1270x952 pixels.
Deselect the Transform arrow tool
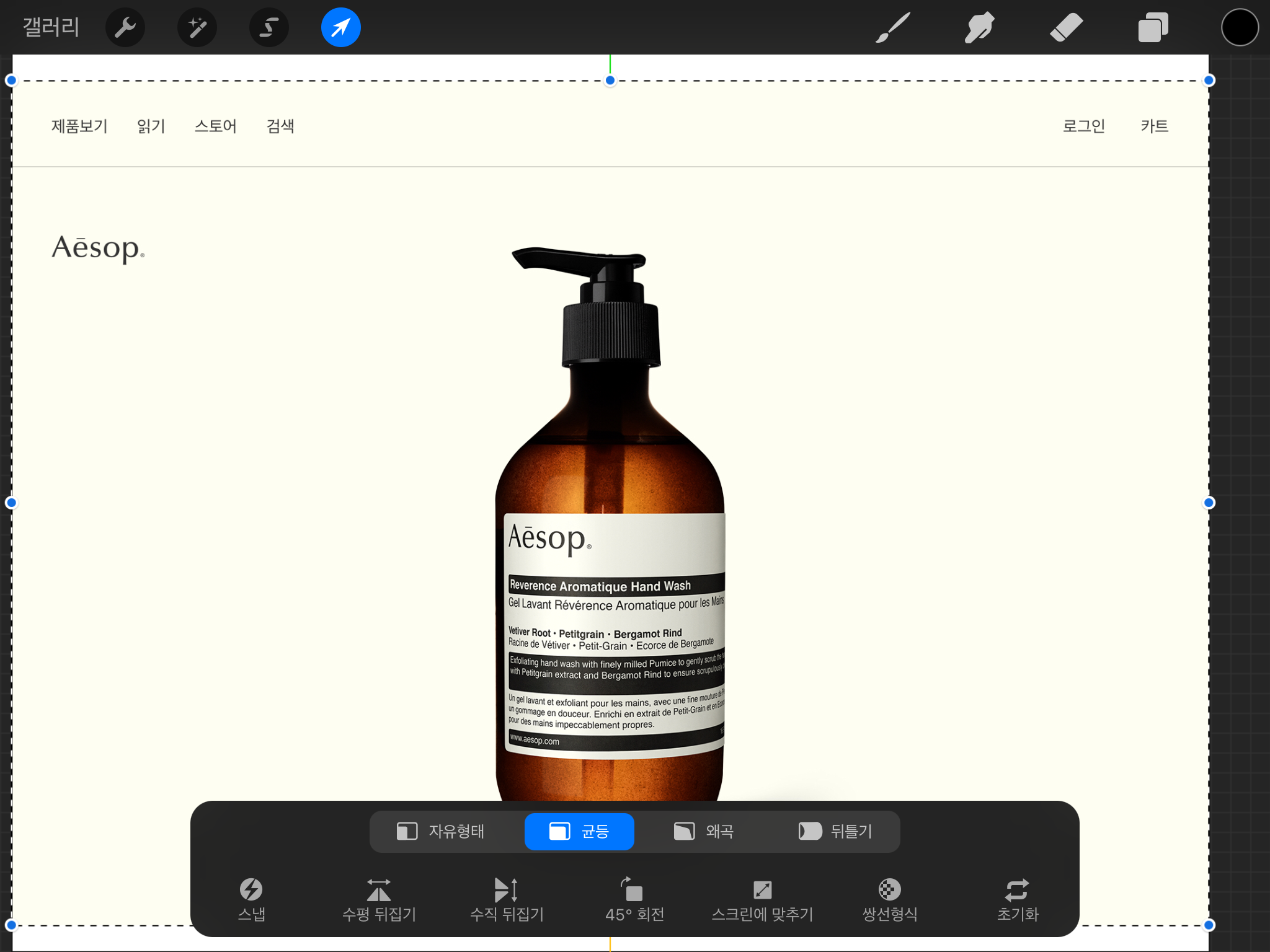coord(340,27)
